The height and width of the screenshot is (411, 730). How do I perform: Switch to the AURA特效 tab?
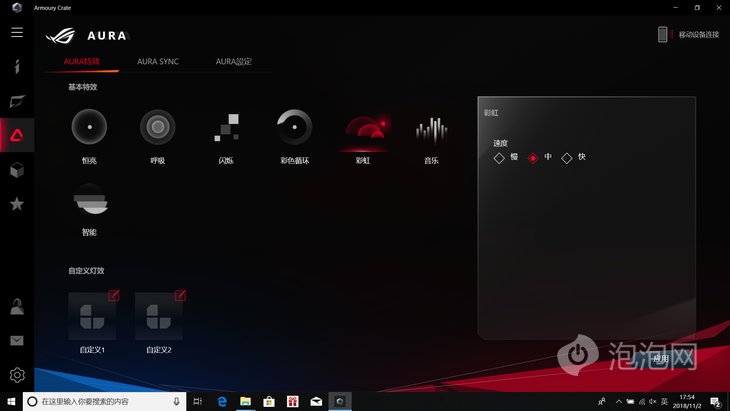click(x=81, y=61)
